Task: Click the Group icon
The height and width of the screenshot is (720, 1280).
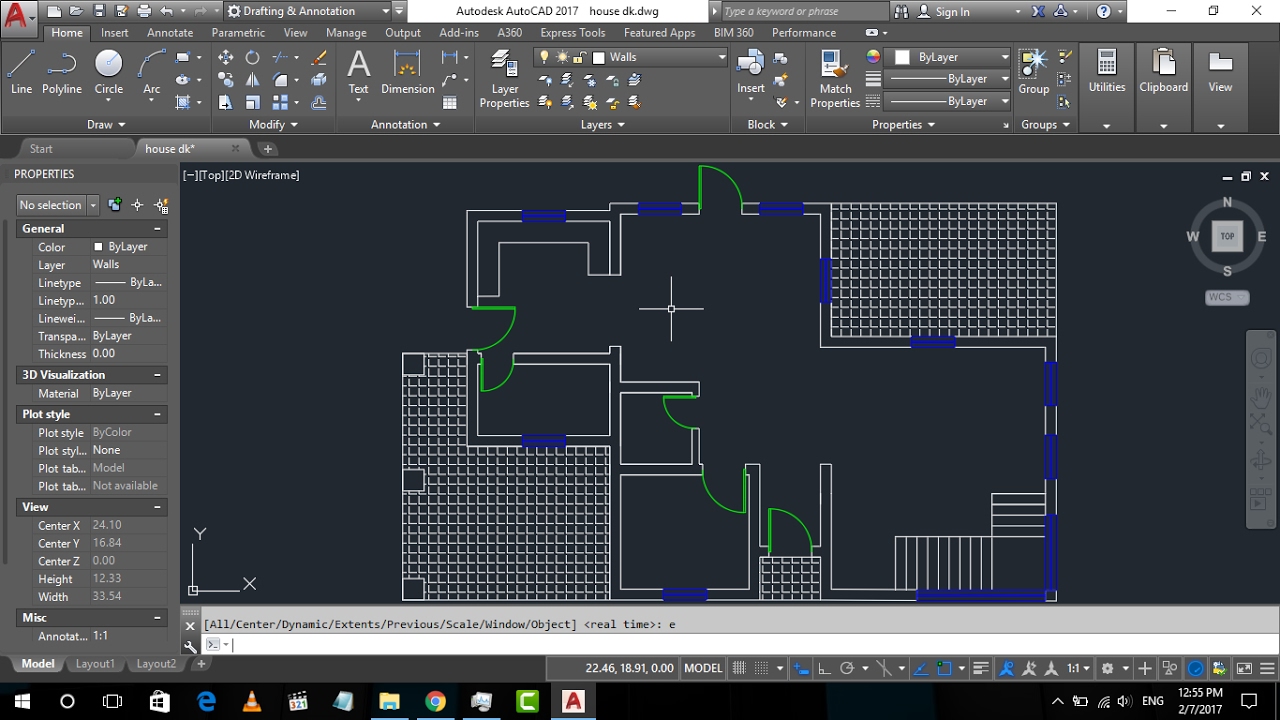Action: coord(1033,72)
